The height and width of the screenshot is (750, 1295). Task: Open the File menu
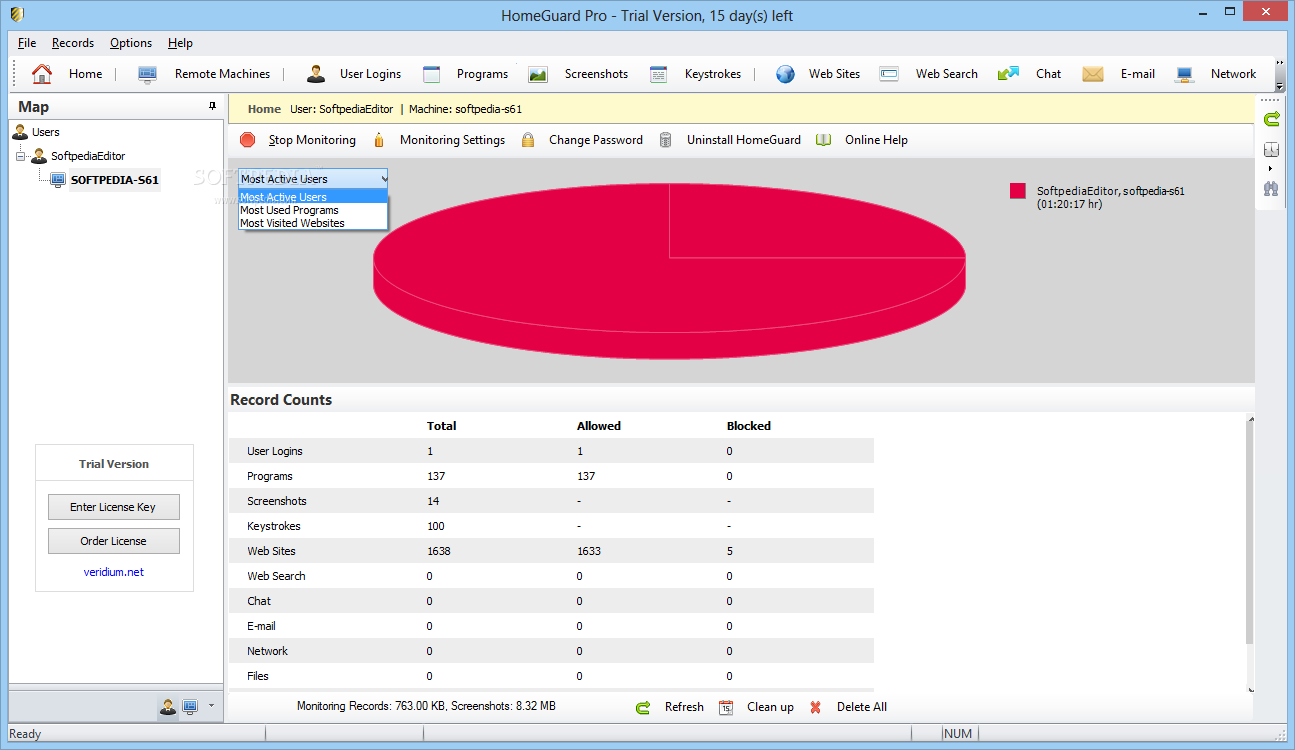(x=27, y=43)
